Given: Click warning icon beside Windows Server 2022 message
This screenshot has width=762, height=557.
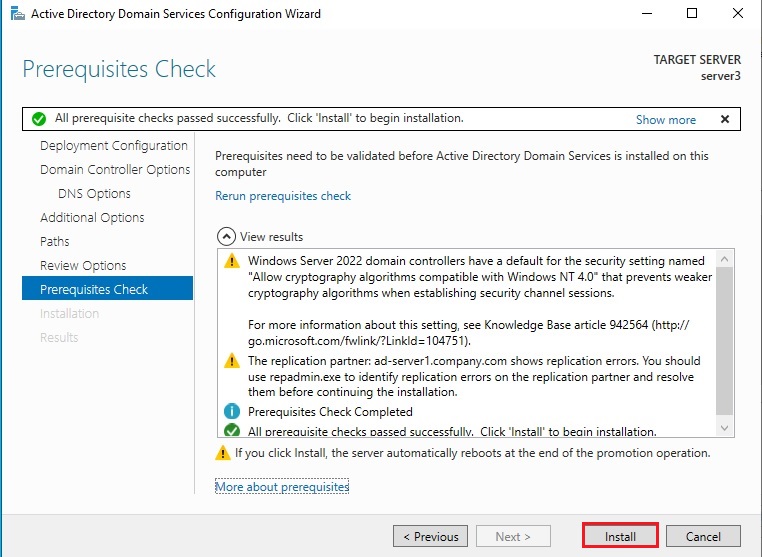Looking at the screenshot, I should click(x=232, y=262).
